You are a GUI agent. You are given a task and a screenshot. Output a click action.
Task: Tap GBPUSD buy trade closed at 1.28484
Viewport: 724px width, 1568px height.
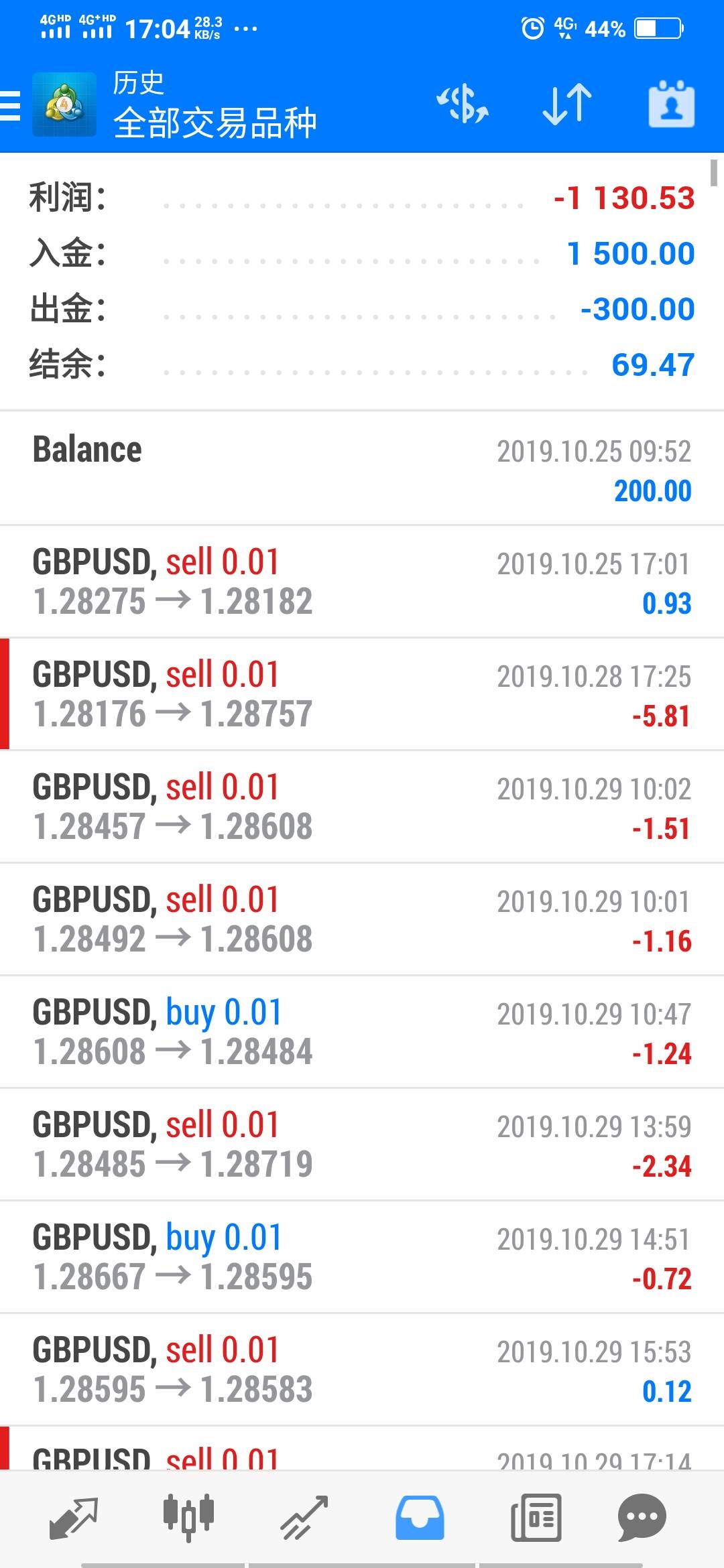point(362,1032)
